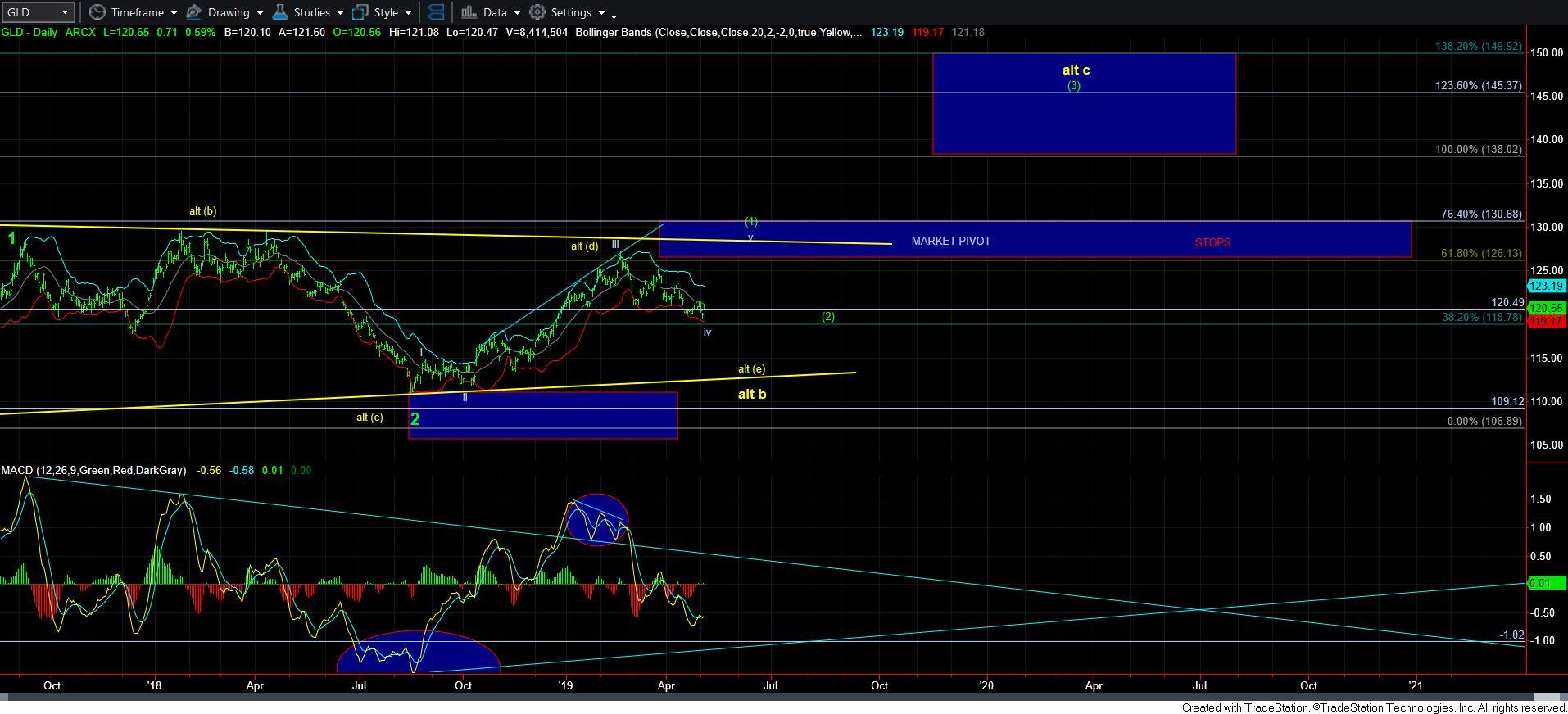Click the Style overlapping-squares icon
This screenshot has height=714, width=1568.
tap(360, 12)
